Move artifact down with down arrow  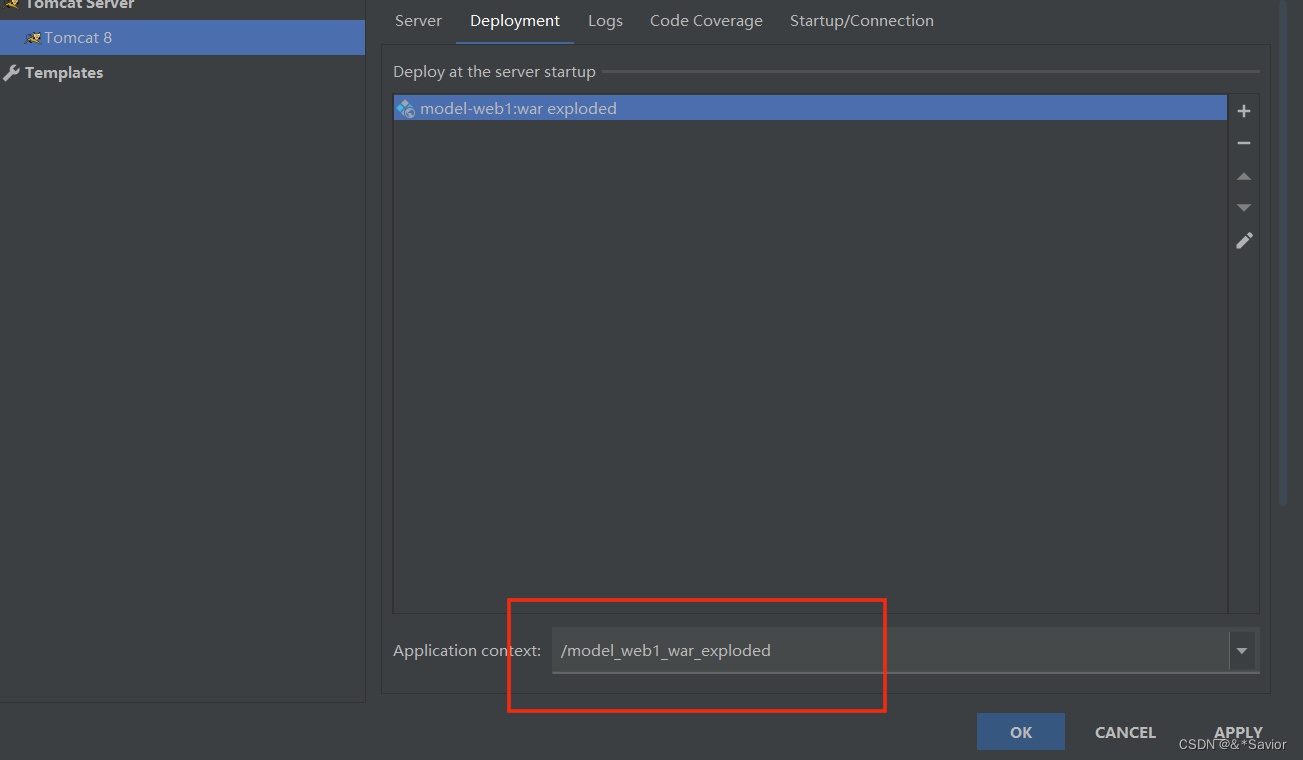[x=1244, y=208]
